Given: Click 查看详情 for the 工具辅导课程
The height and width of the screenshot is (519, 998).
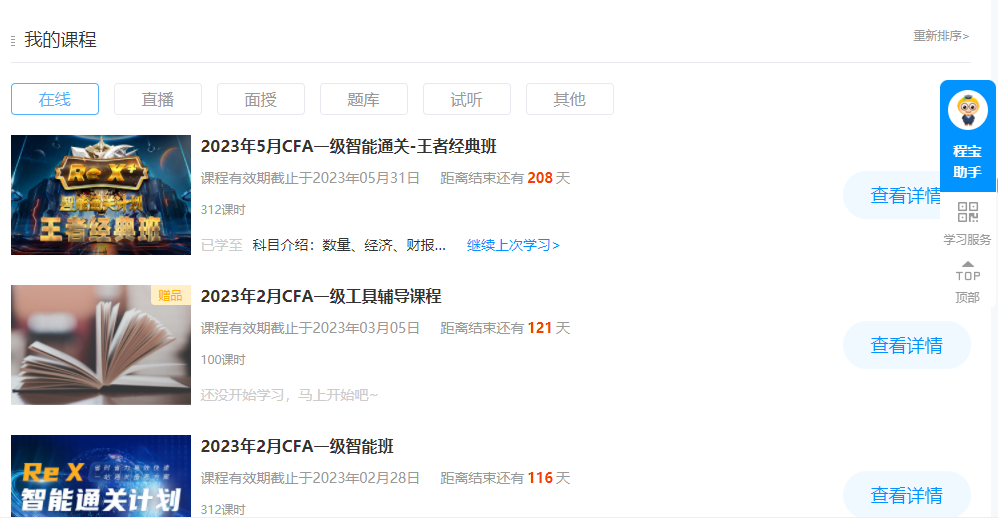Looking at the screenshot, I should [906, 345].
